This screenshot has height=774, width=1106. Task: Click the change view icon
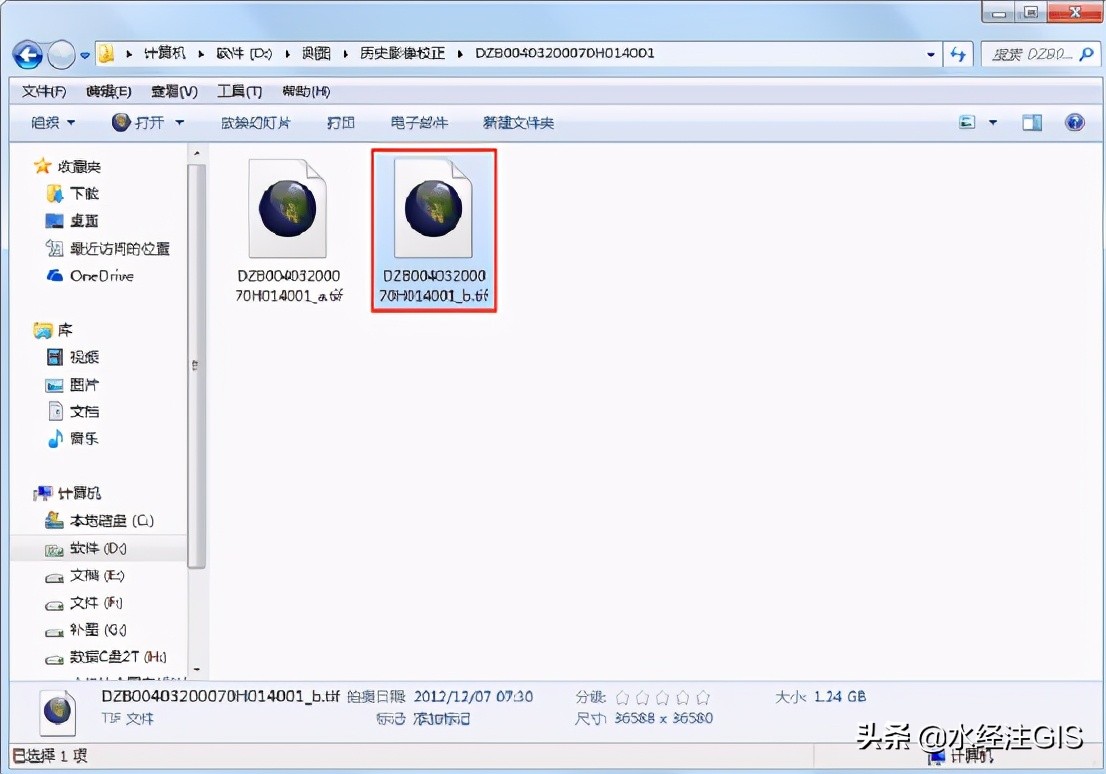click(967, 123)
